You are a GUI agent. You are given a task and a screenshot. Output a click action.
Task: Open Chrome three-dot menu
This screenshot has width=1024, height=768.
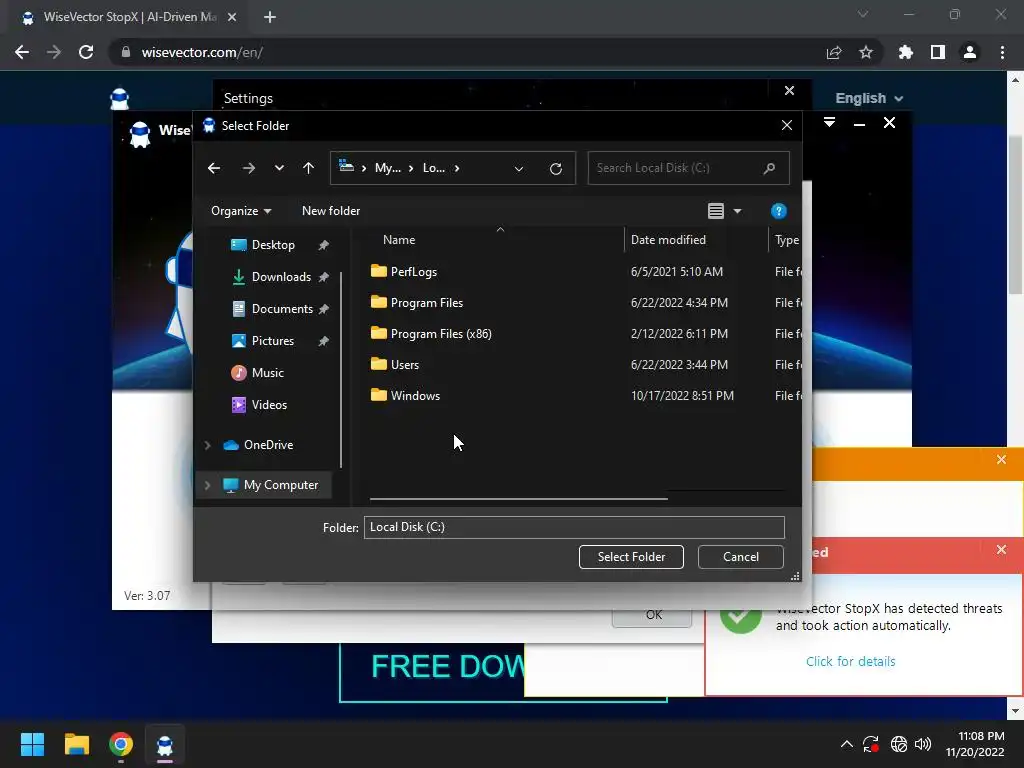[x=1002, y=52]
